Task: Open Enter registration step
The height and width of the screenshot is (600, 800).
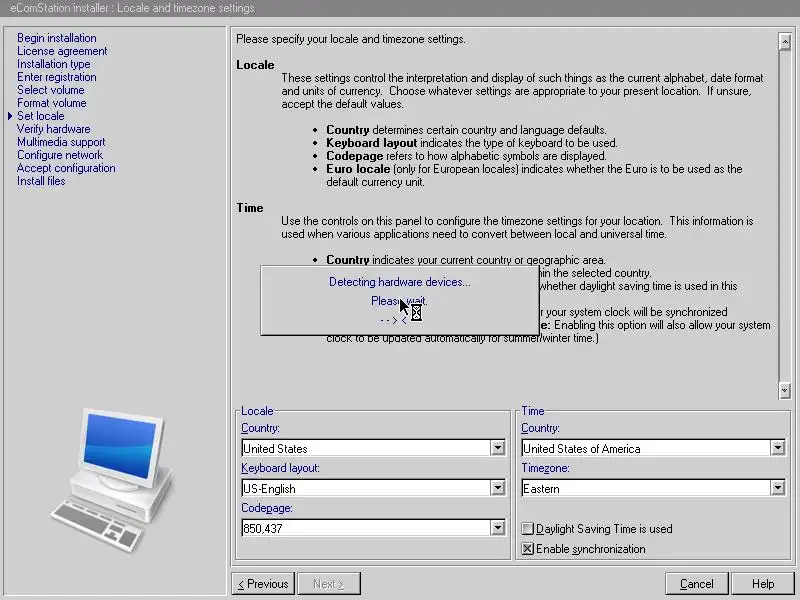Action: click(57, 77)
